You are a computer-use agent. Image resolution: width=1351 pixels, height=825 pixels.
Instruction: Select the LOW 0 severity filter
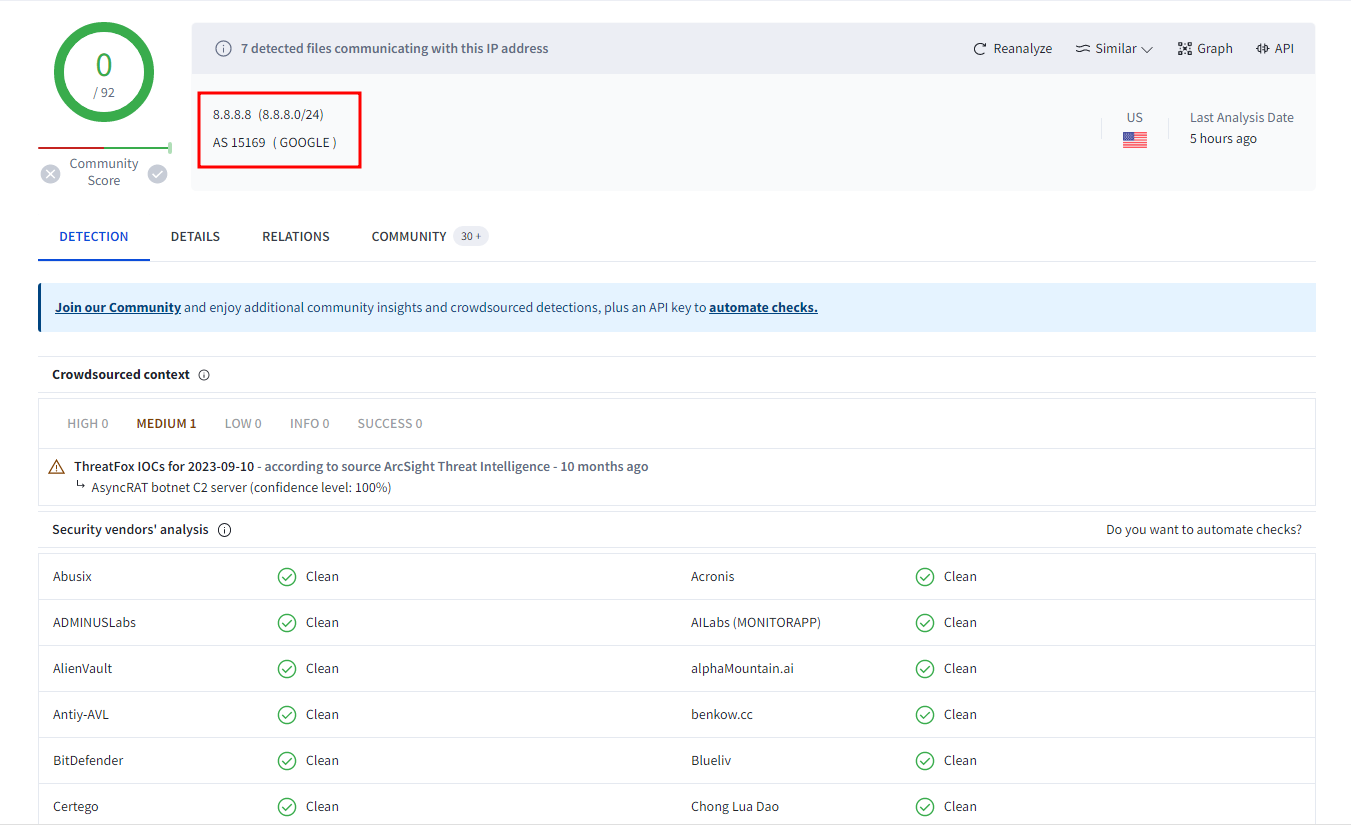click(243, 423)
